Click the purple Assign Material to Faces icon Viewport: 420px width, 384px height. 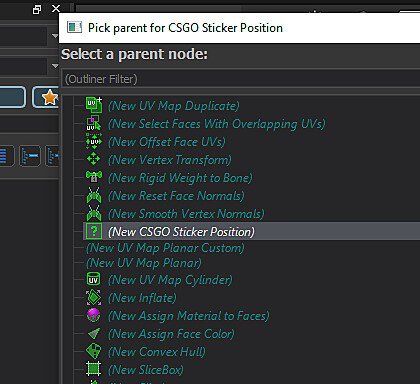[93, 315]
